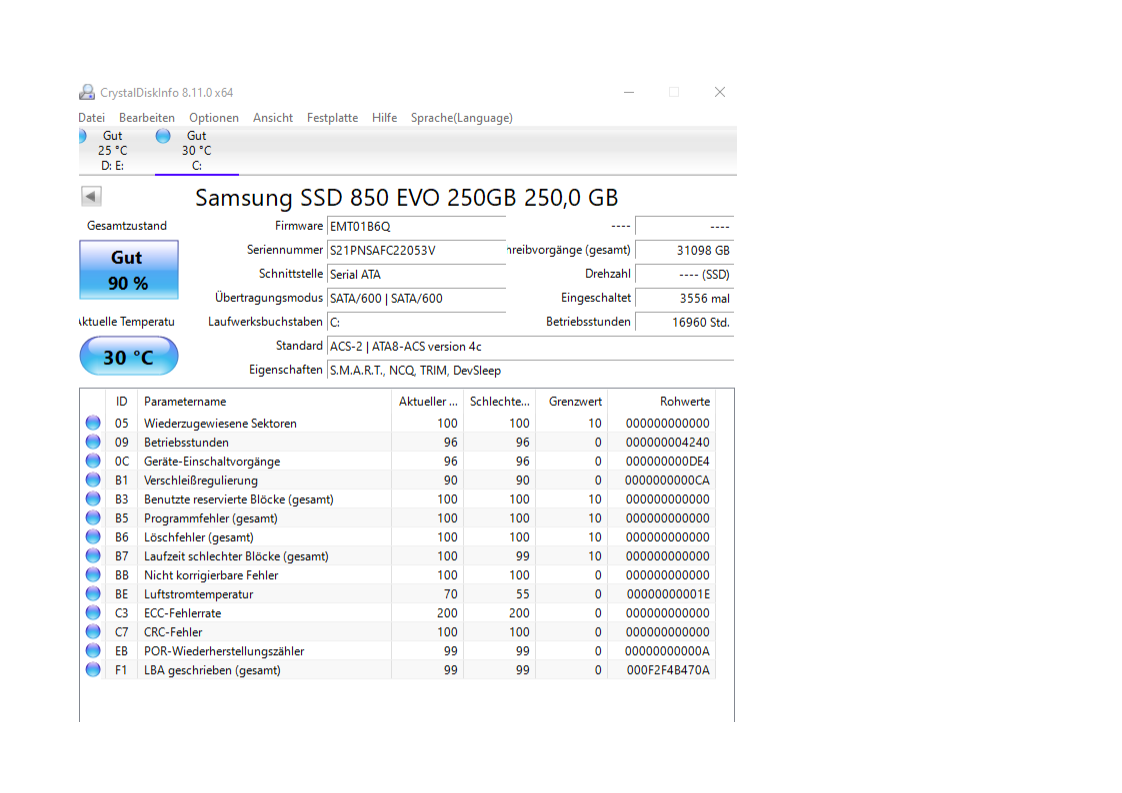
Task: Click raw value 0000000000CA
Action: 668,480
